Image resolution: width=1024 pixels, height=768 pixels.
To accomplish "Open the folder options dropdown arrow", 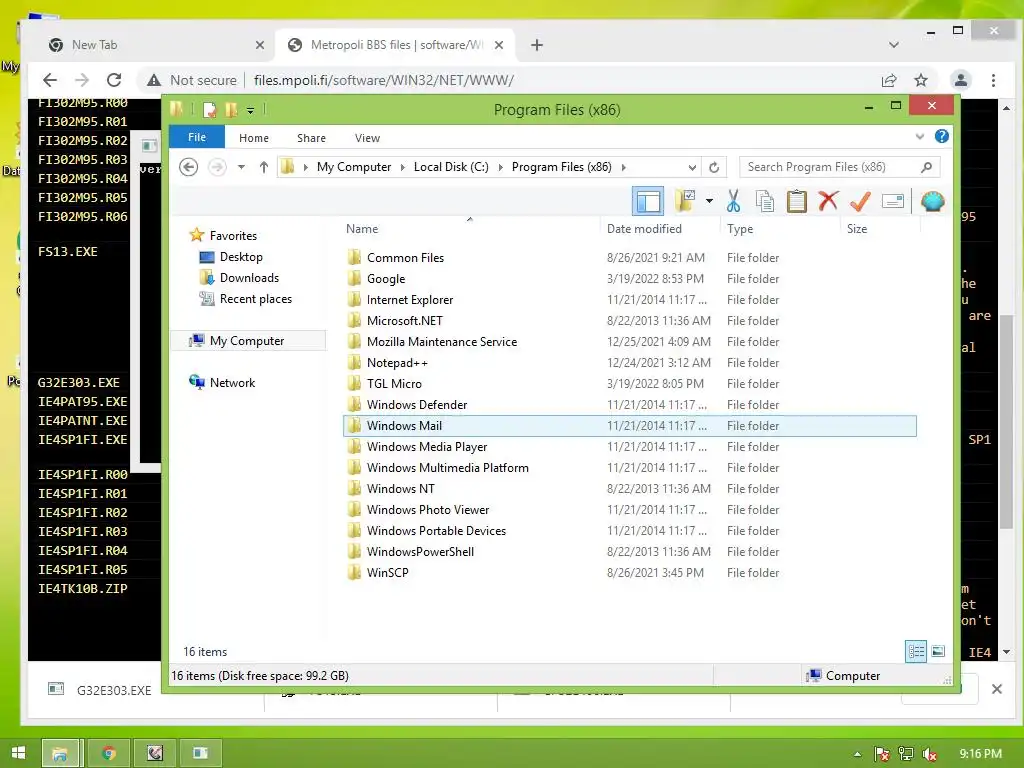I will coord(709,201).
